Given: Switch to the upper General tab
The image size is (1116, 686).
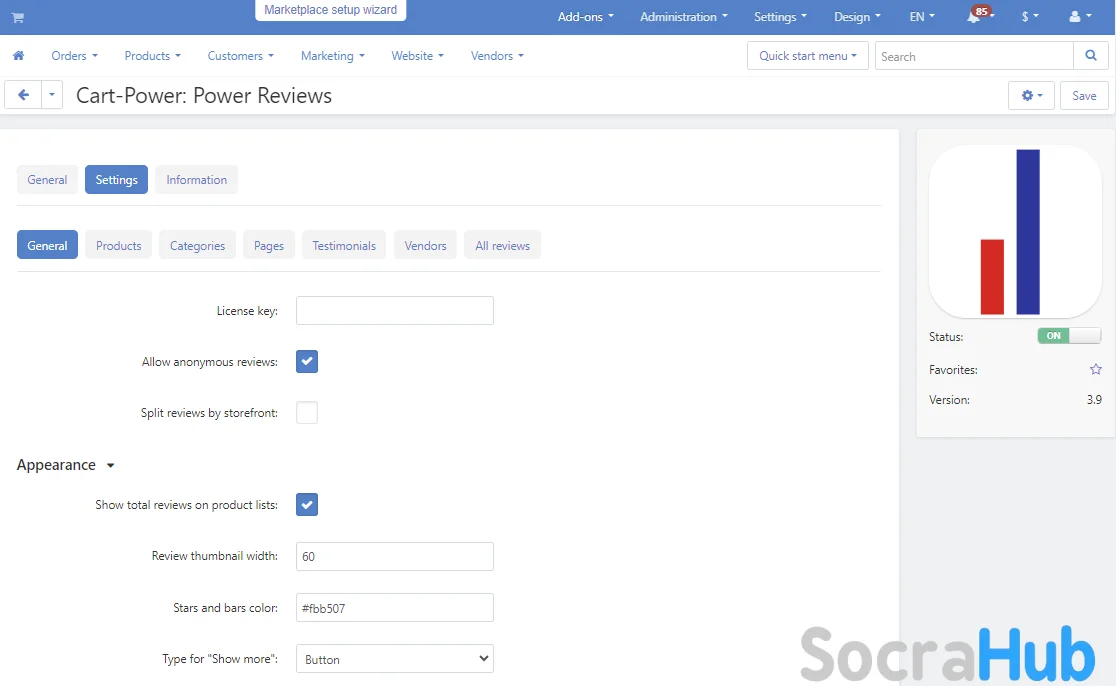Looking at the screenshot, I should (47, 179).
